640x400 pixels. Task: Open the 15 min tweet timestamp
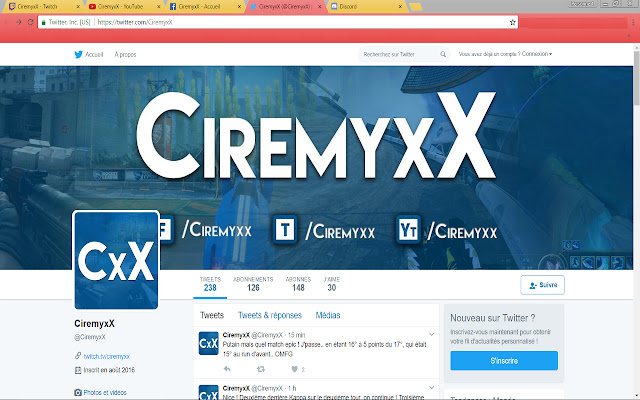pos(296,335)
